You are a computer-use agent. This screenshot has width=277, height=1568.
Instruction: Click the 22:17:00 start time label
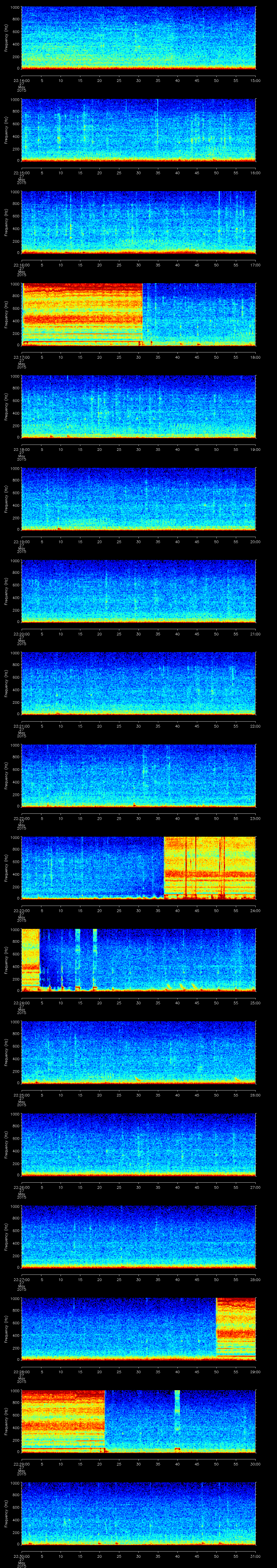point(21,357)
